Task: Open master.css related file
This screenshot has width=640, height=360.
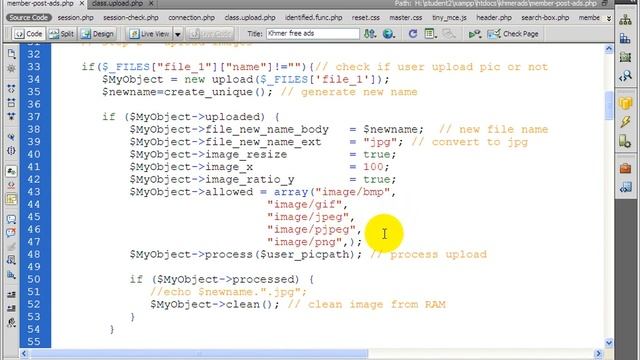Action: 406,18
